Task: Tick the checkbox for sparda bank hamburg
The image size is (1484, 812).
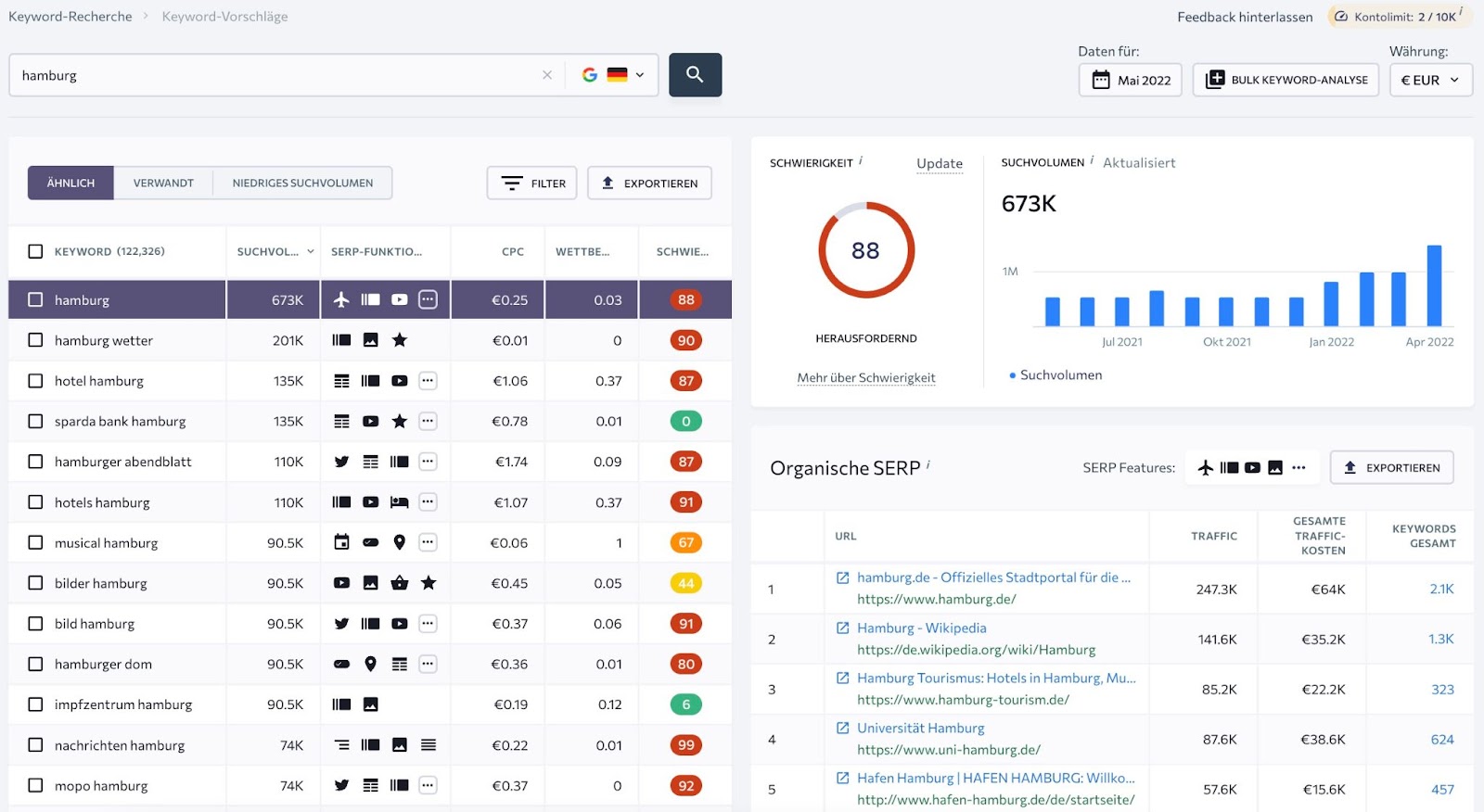Action: (35, 421)
